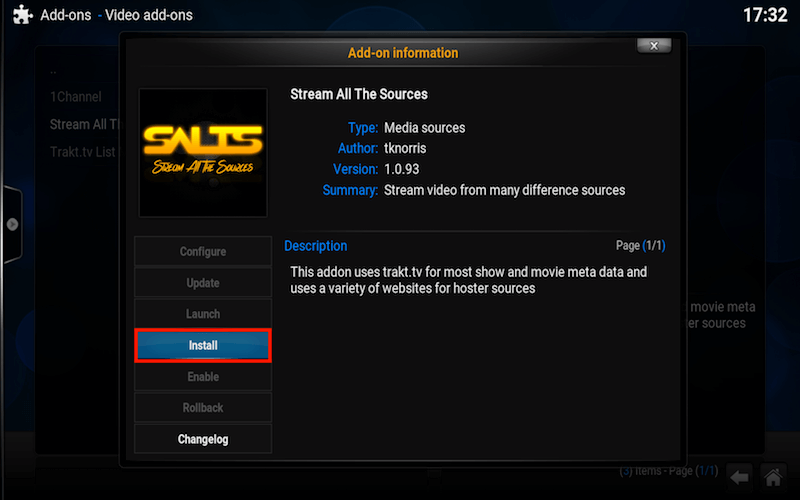Click the Enable button
Viewport: 800px width, 500px height.
pyautogui.click(x=203, y=377)
